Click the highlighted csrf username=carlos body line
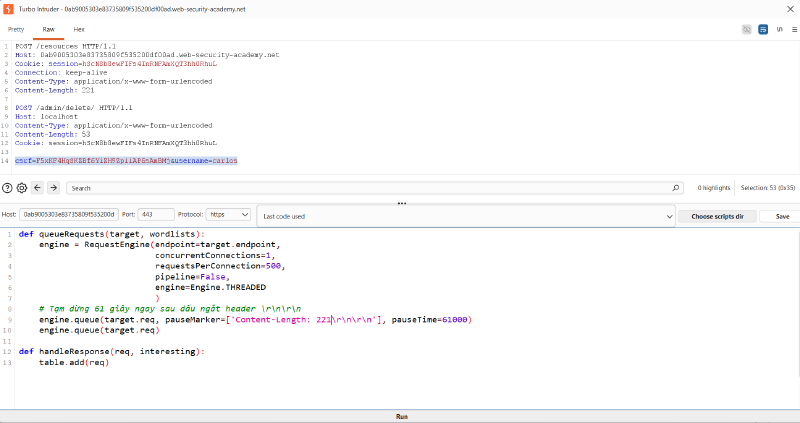 pyautogui.click(x=126, y=161)
